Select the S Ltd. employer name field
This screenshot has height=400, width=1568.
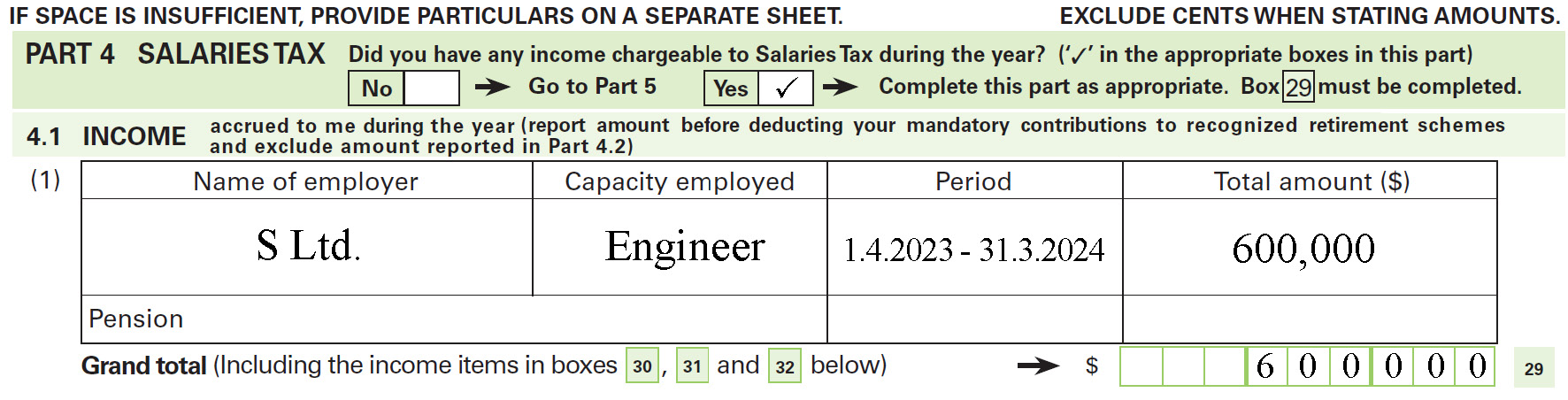pyautogui.click(x=307, y=247)
